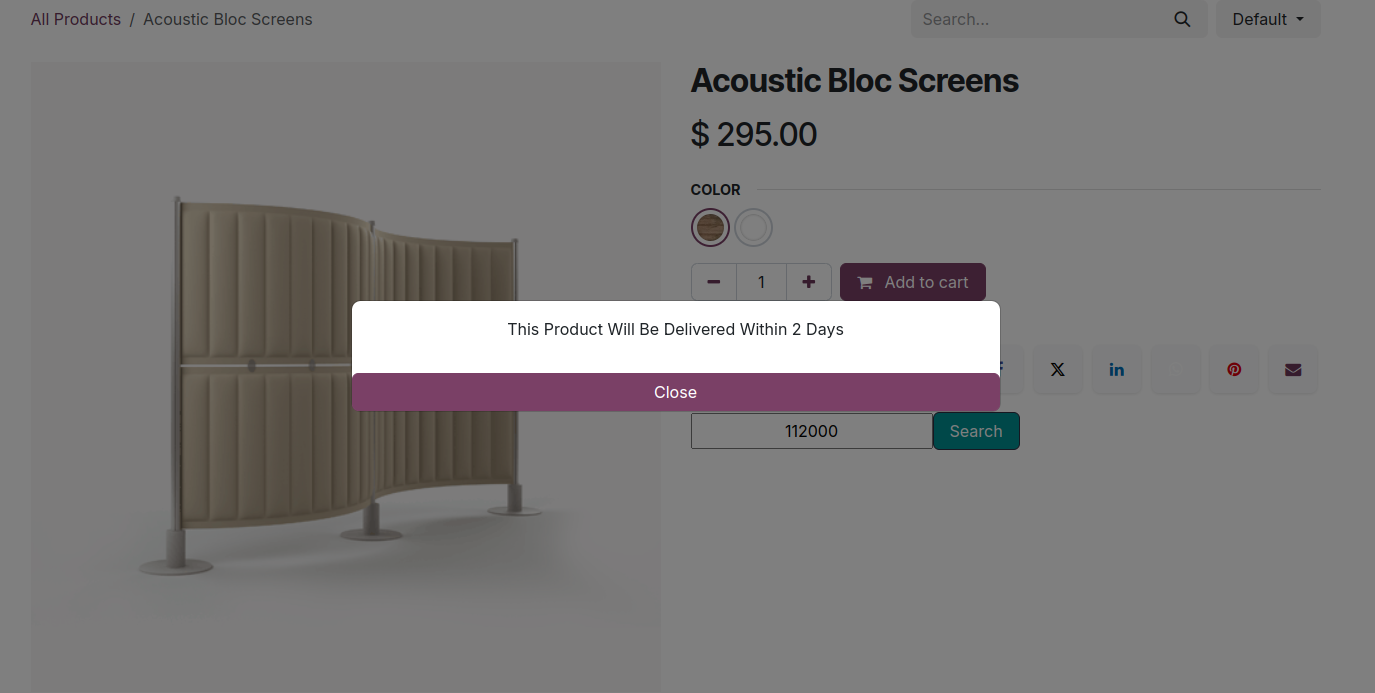Go to All Products breadcrumb
The image size is (1375, 693).
tap(76, 20)
